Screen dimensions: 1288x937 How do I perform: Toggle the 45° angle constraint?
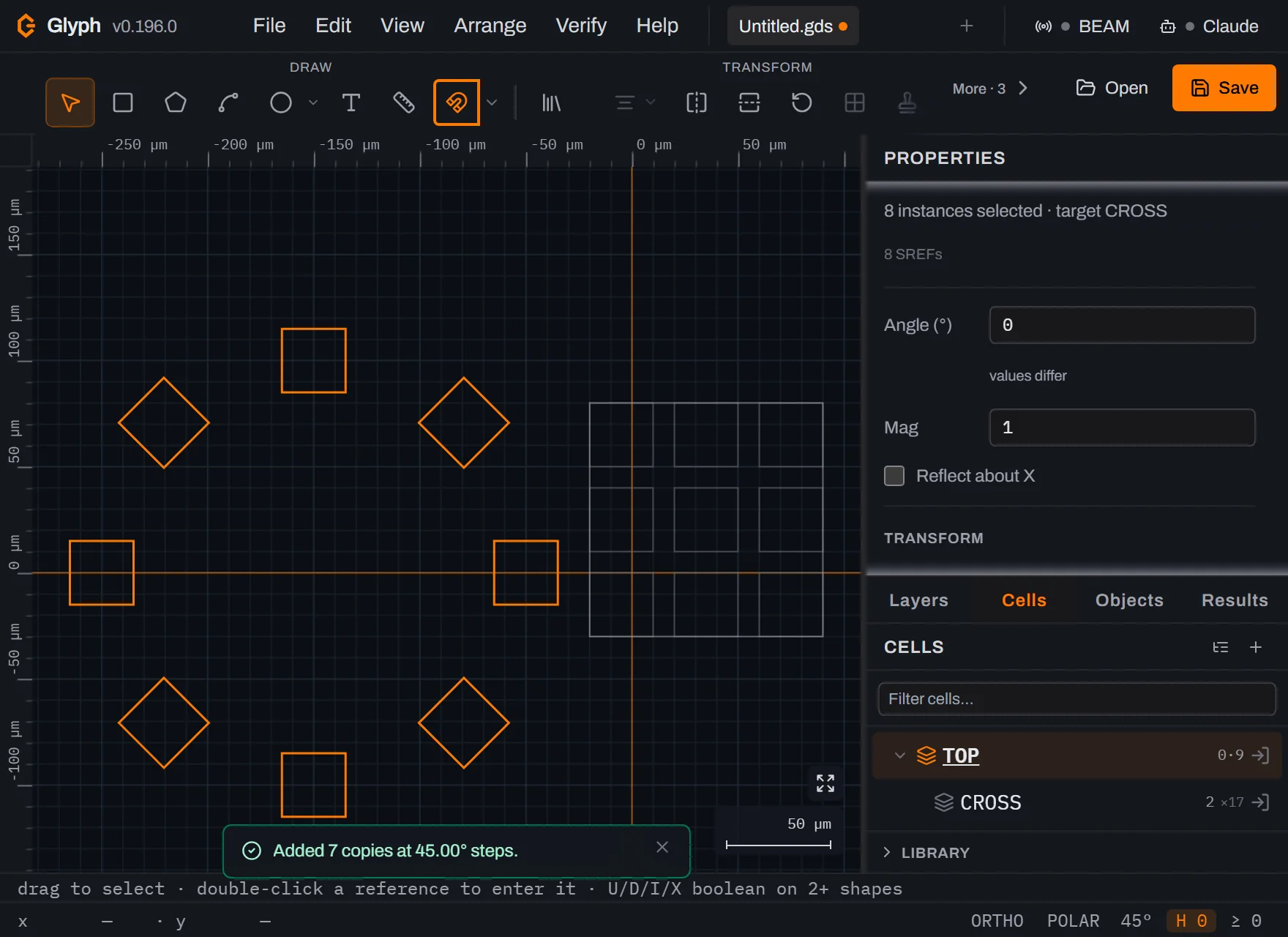tap(1136, 921)
